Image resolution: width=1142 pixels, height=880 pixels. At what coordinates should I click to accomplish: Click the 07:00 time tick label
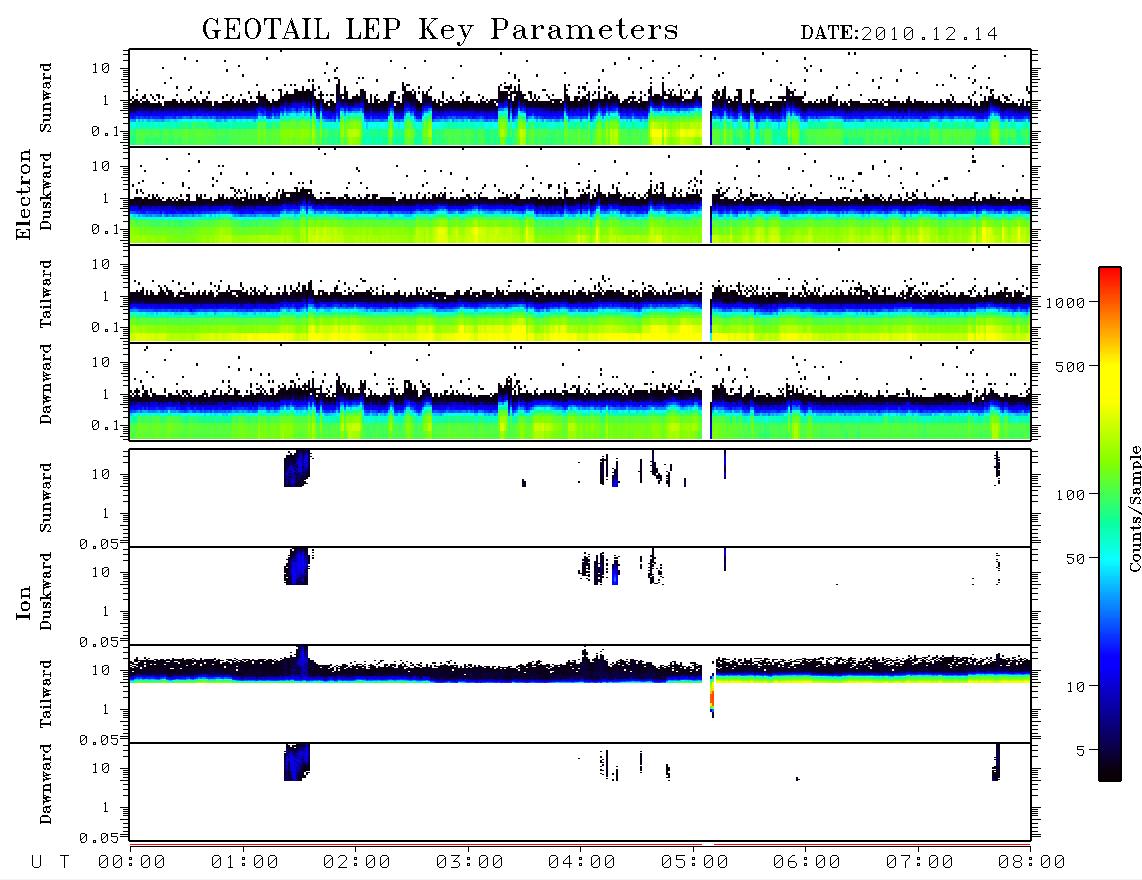click(920, 862)
